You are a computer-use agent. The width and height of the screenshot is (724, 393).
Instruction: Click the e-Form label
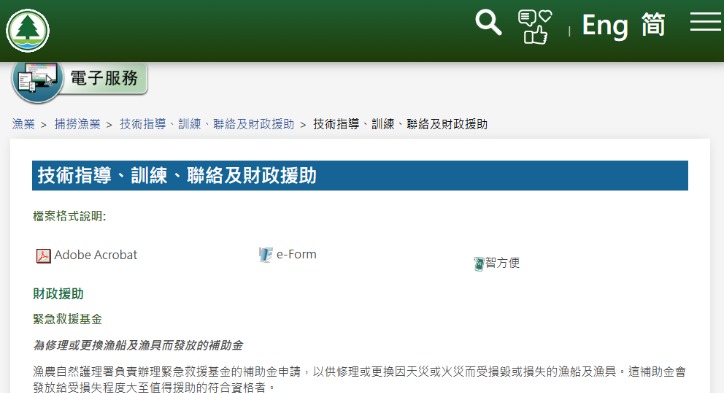pos(296,254)
